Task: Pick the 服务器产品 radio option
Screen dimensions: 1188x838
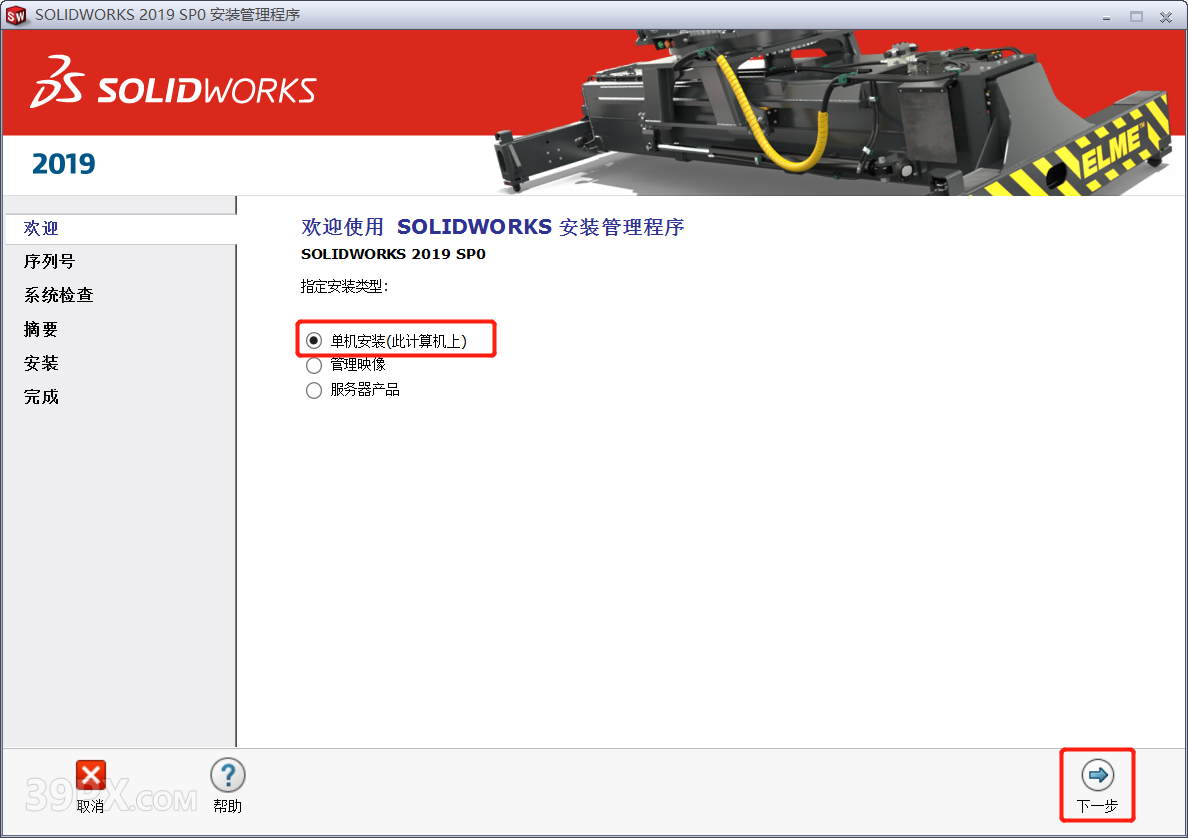Action: pos(314,390)
